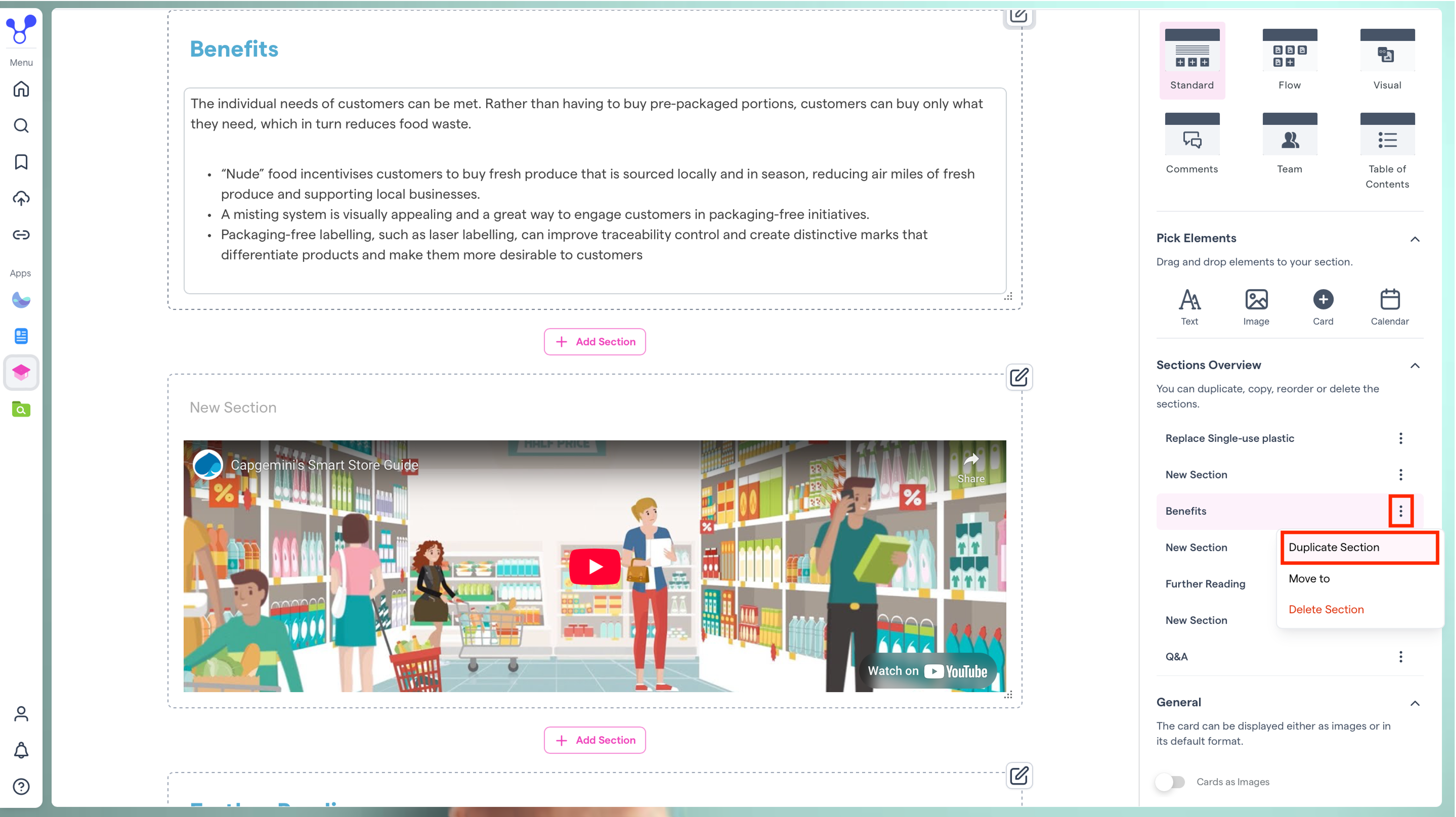
Task: Select Replace Single-use plastic in overview
Action: 1229,438
